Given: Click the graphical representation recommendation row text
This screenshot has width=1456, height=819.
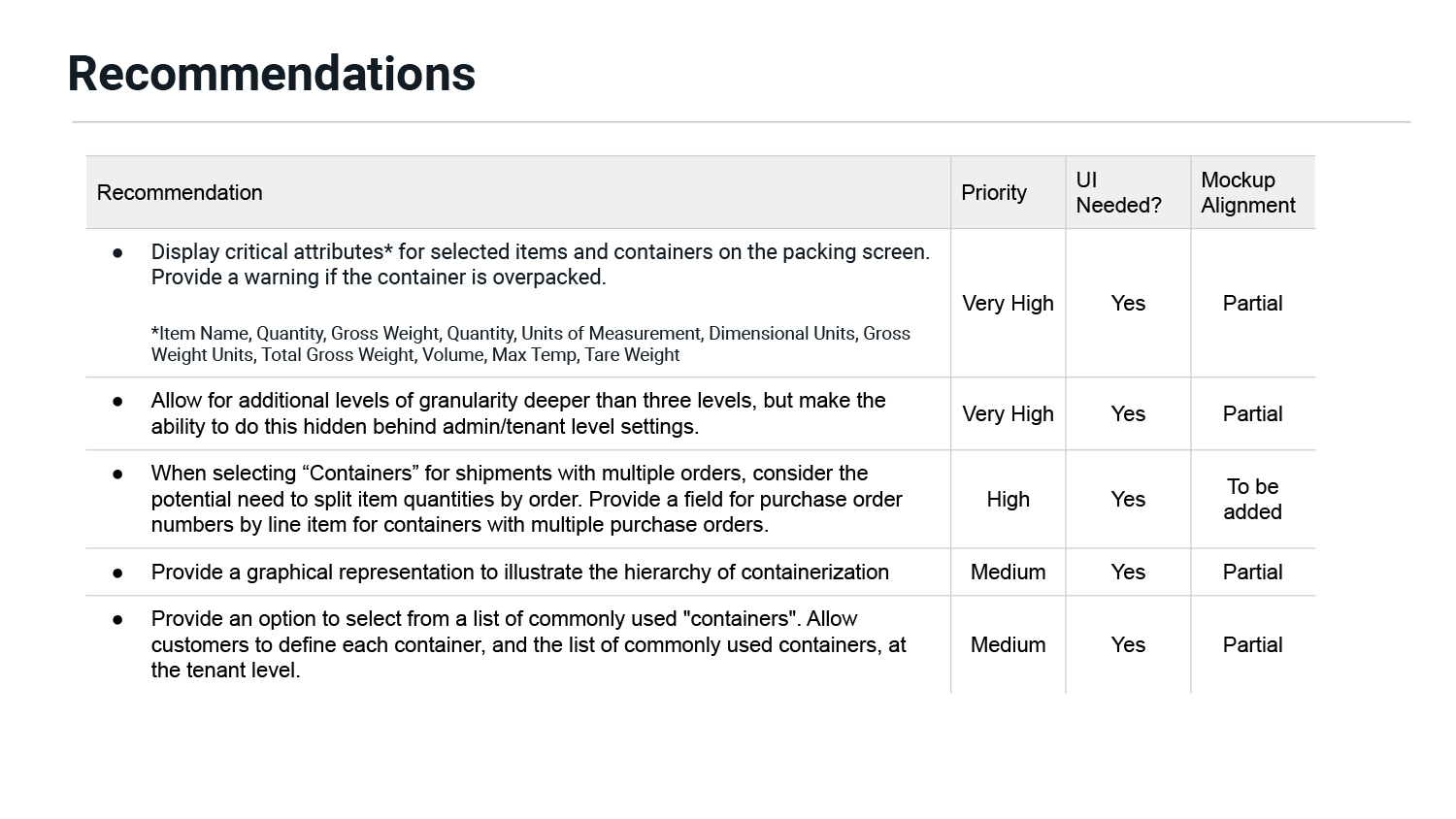Looking at the screenshot, I should 519,572.
